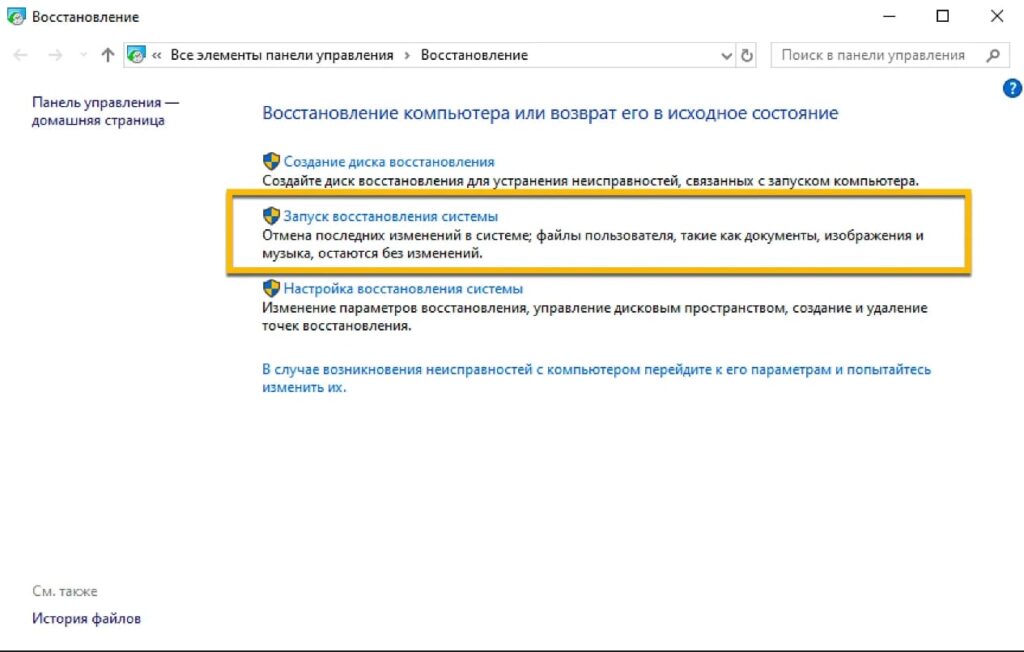Open Запуск восстановления системы link
1024x652 pixels.
tap(391, 216)
